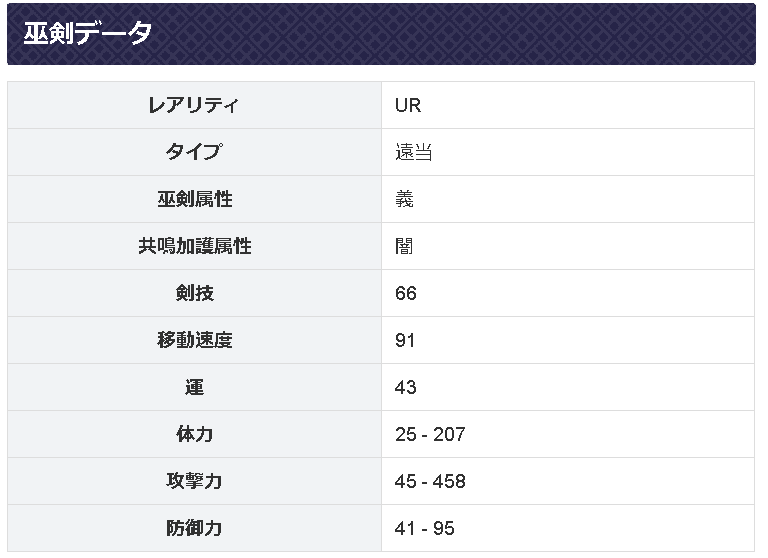
Task: Click the 運 row label
Action: 194,387
